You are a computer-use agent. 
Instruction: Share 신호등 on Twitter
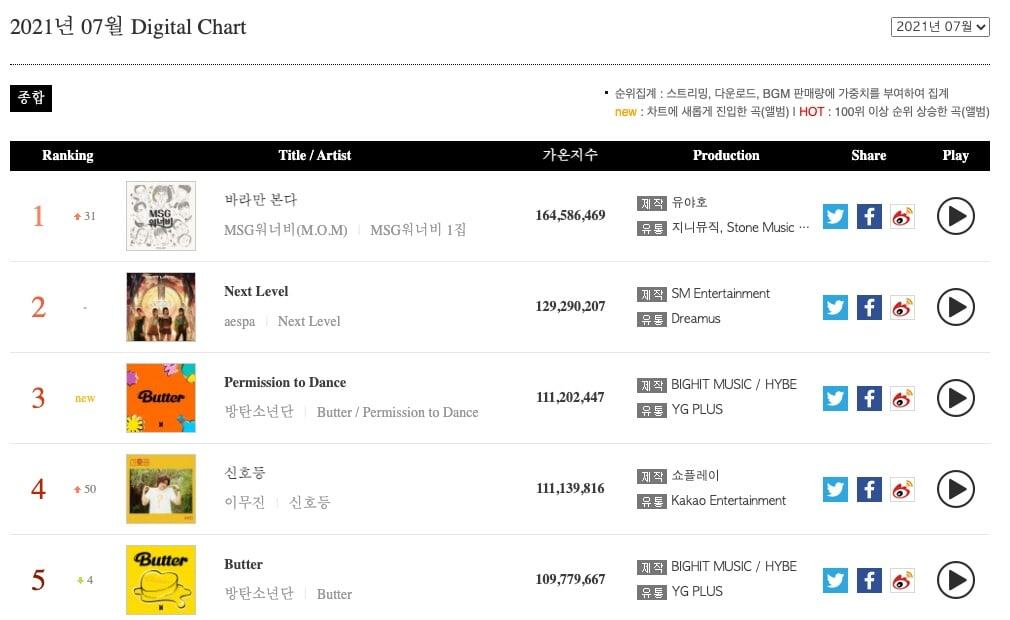click(835, 489)
